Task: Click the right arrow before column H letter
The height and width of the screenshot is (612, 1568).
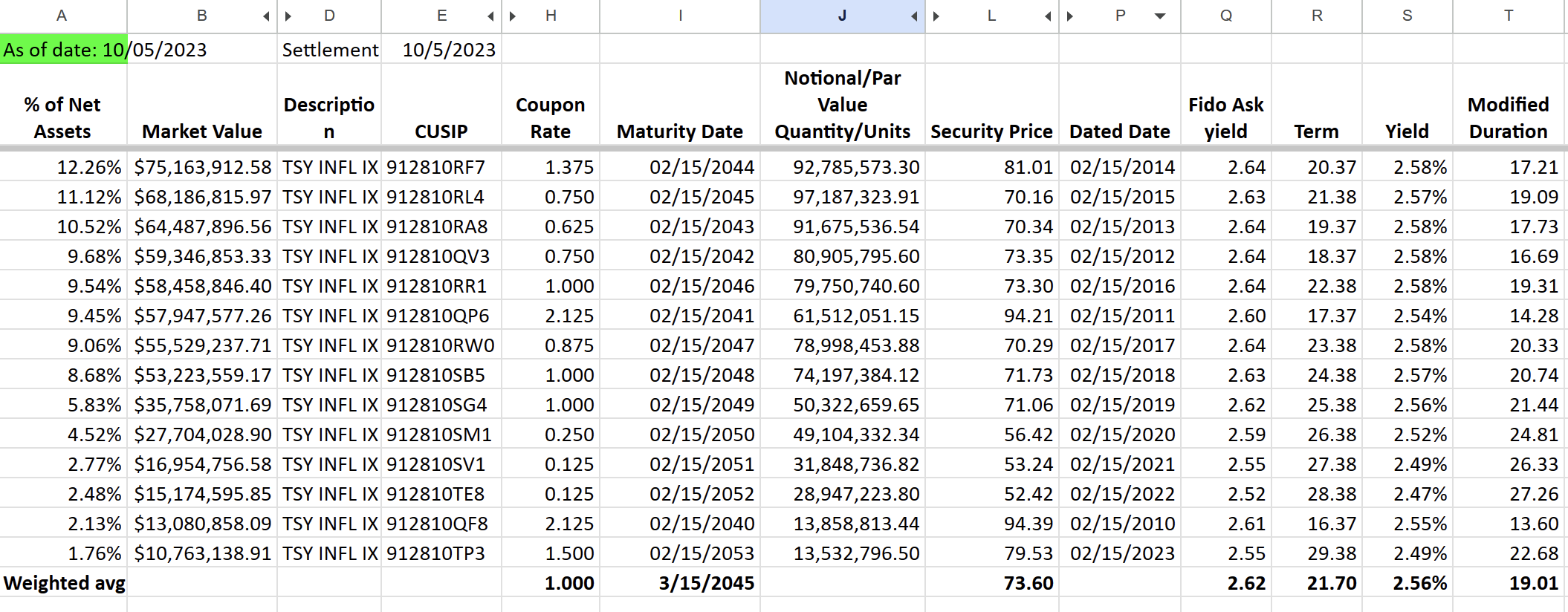Action: [x=513, y=16]
